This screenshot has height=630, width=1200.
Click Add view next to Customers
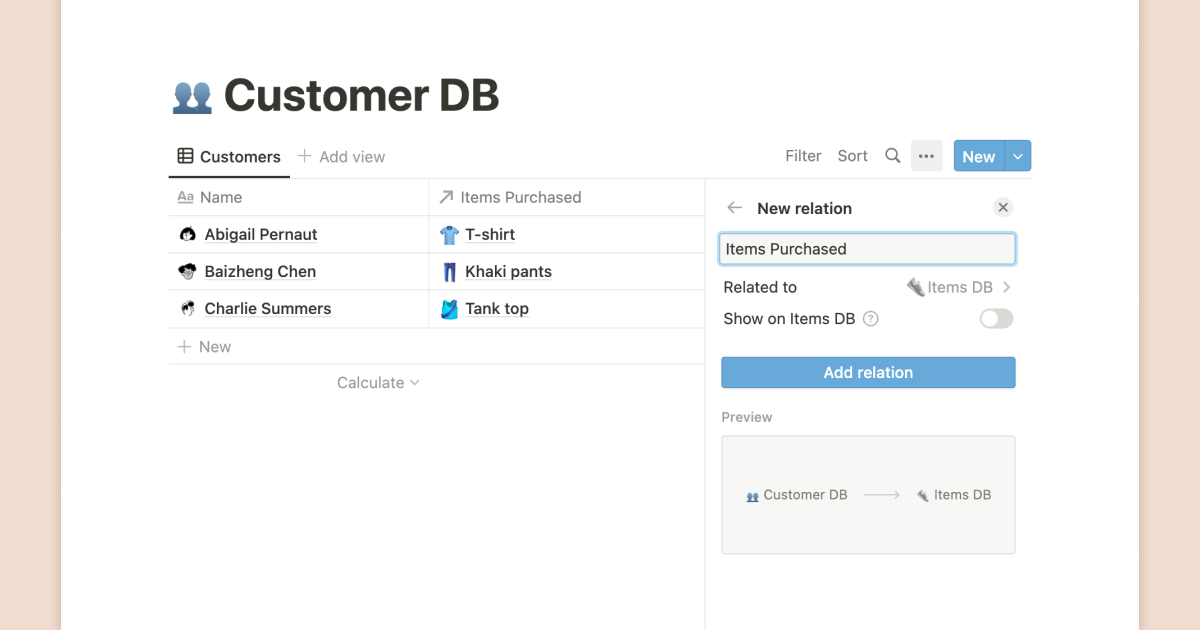341,157
